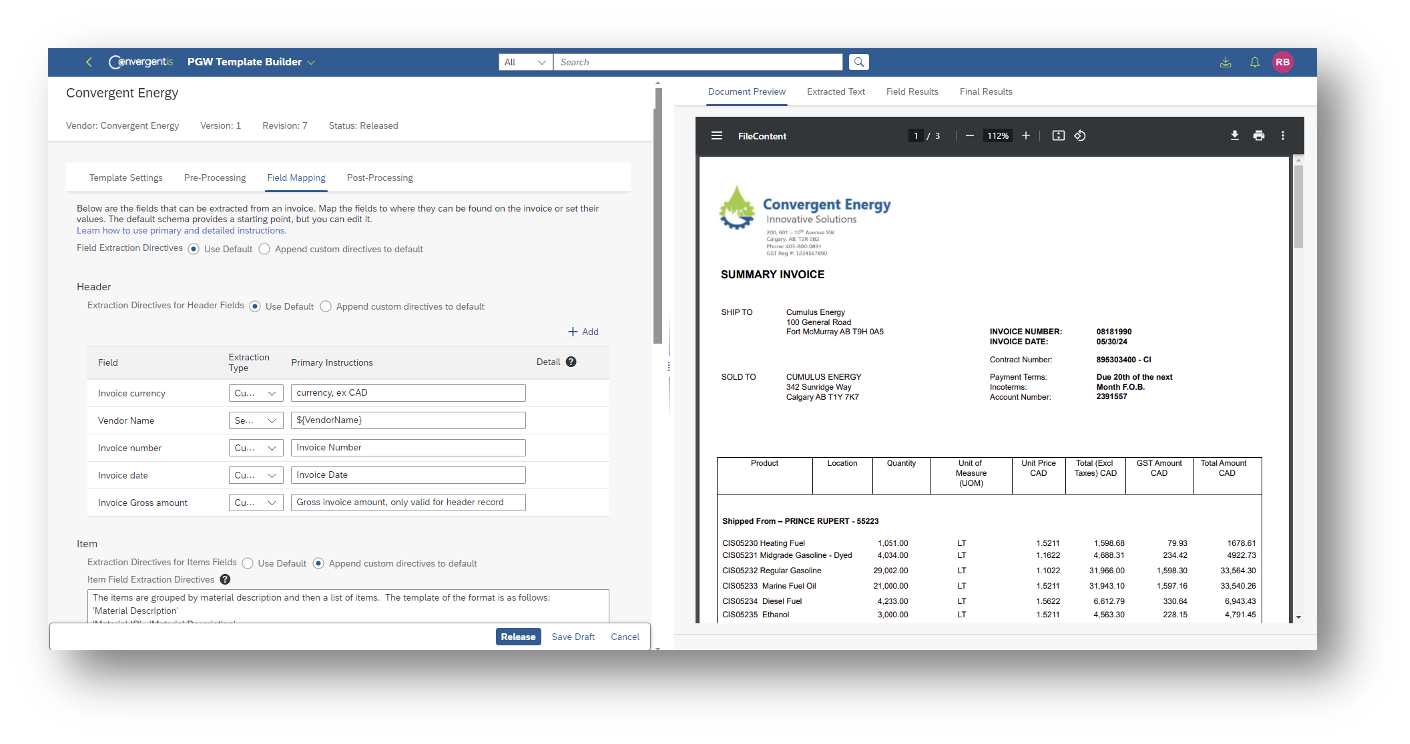This screenshot has width=1410, height=744.
Task: Download the FileContent document
Action: pyautogui.click(x=1234, y=135)
